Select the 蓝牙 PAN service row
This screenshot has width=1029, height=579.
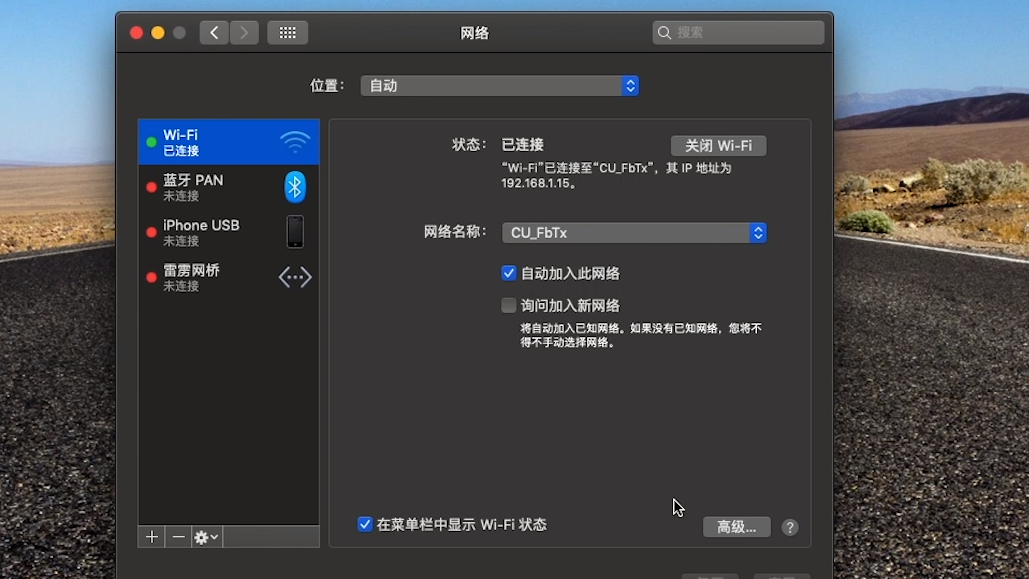click(228, 187)
